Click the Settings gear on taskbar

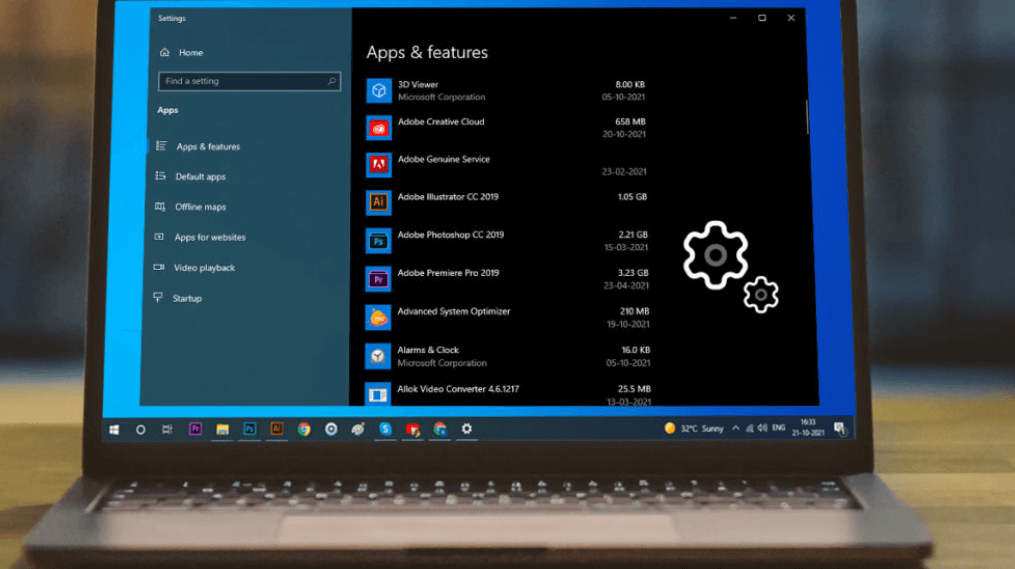[467, 429]
